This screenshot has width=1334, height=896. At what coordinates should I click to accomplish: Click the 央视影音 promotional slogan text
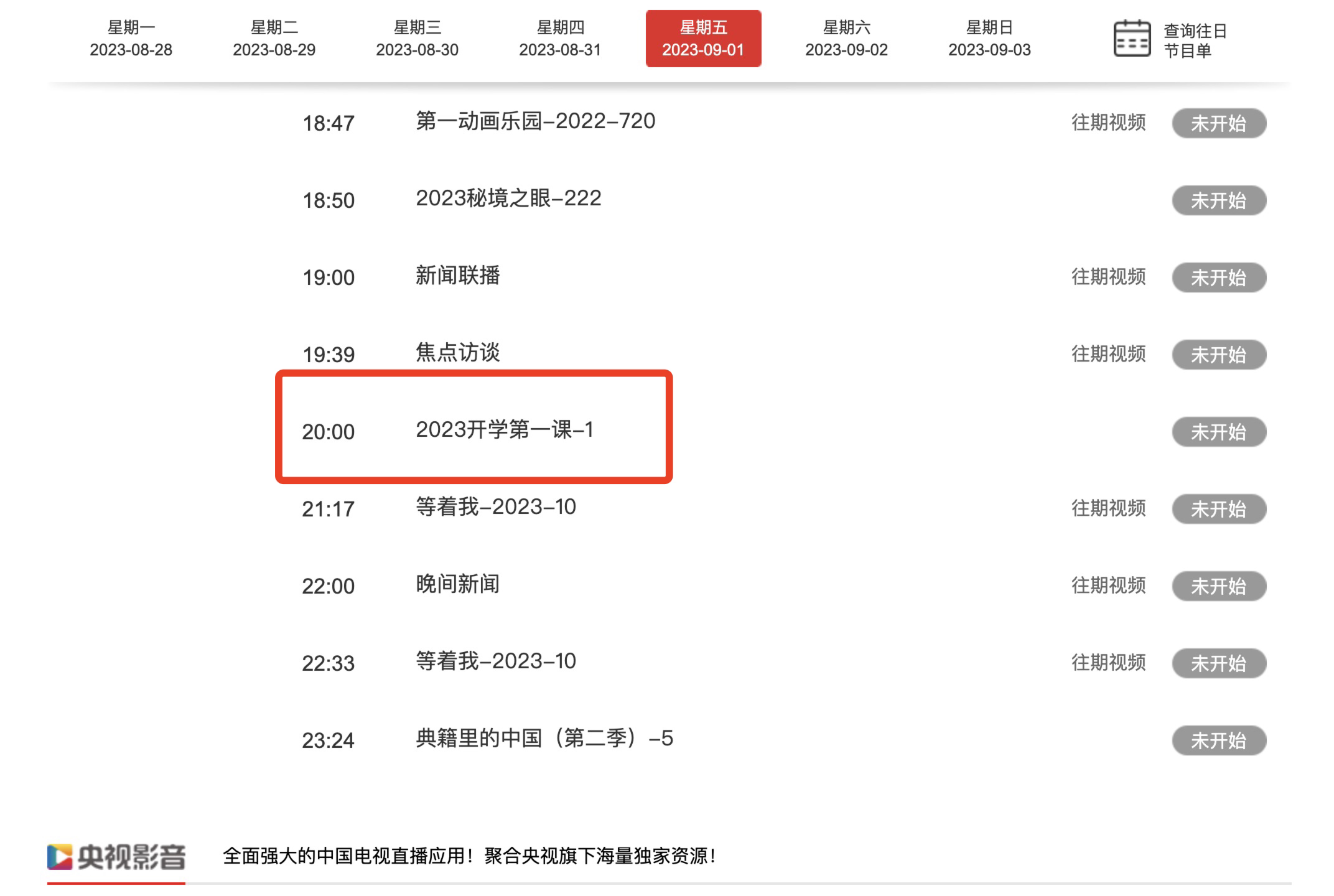point(469,856)
